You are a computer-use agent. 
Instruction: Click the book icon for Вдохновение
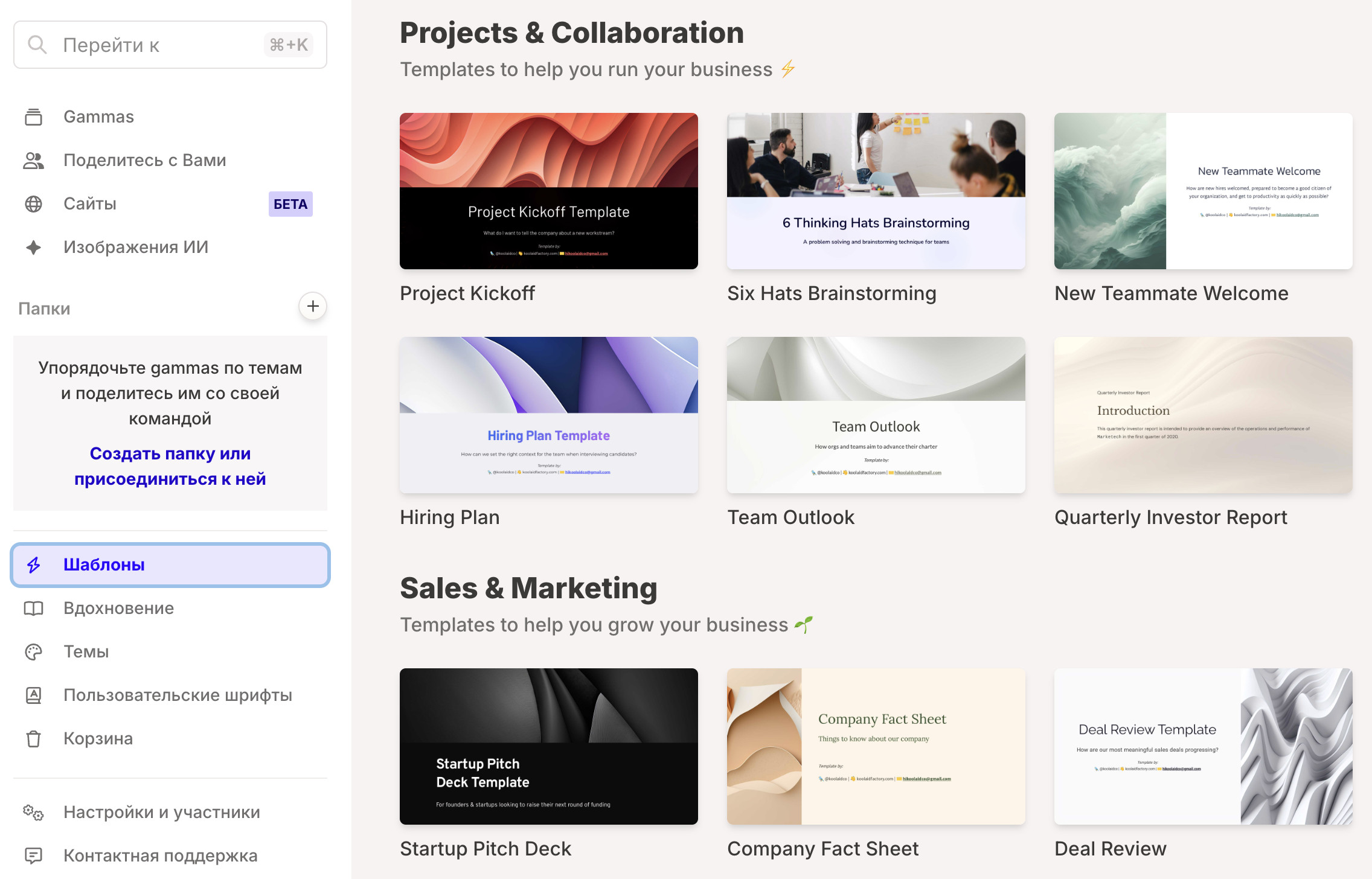point(34,609)
